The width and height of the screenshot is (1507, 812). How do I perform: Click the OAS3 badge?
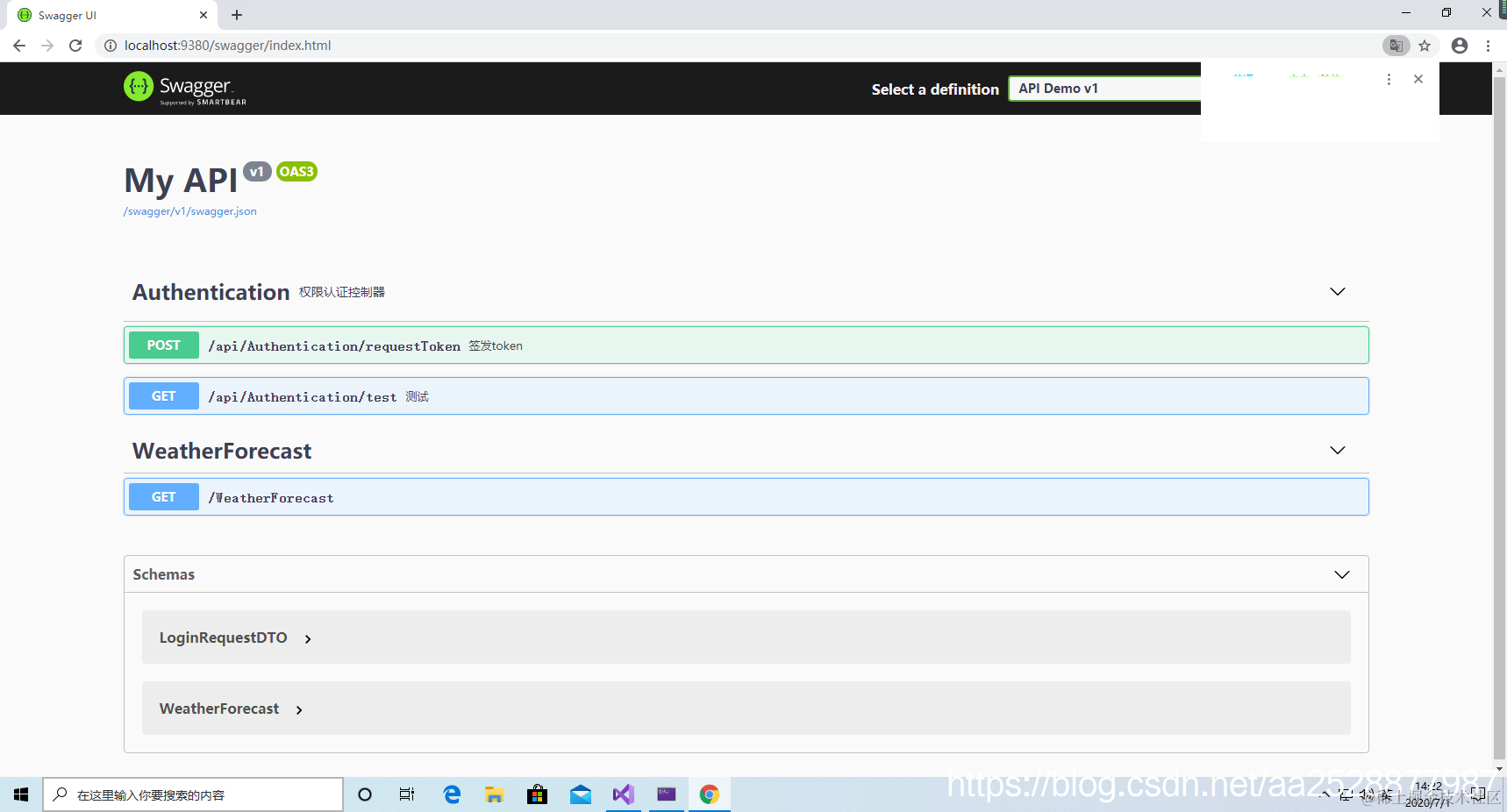(296, 172)
